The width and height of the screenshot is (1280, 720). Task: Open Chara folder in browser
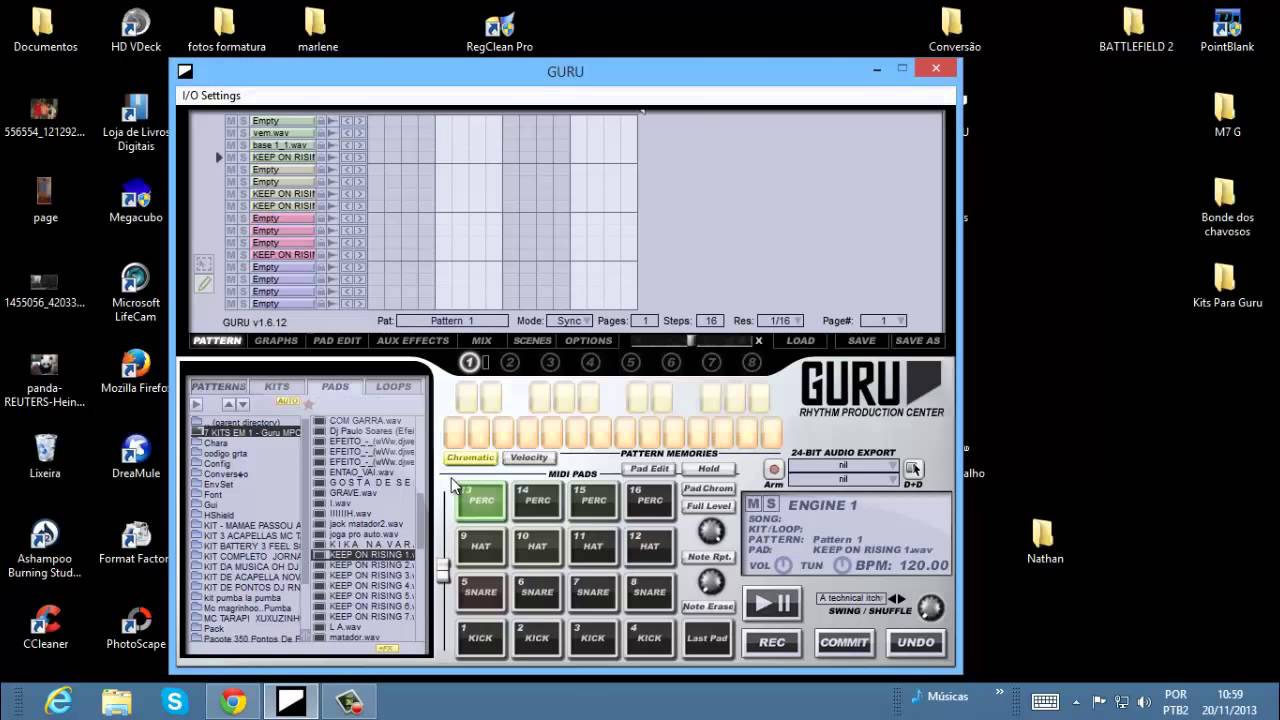(x=216, y=443)
